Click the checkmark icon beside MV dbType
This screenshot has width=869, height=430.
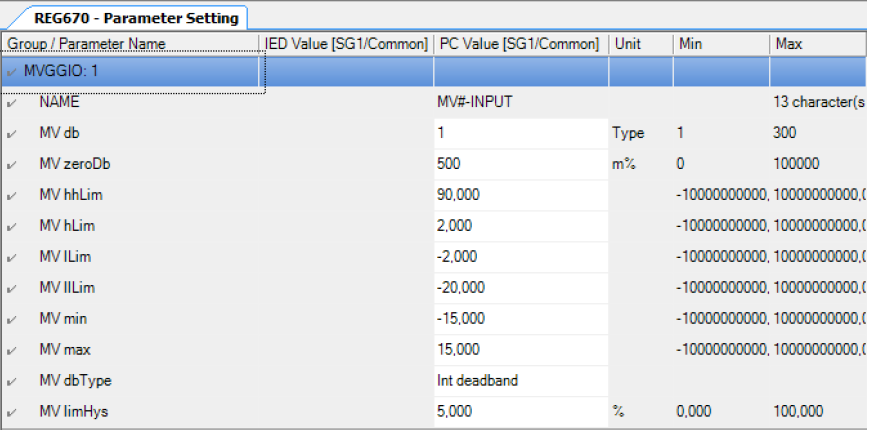click(11, 382)
